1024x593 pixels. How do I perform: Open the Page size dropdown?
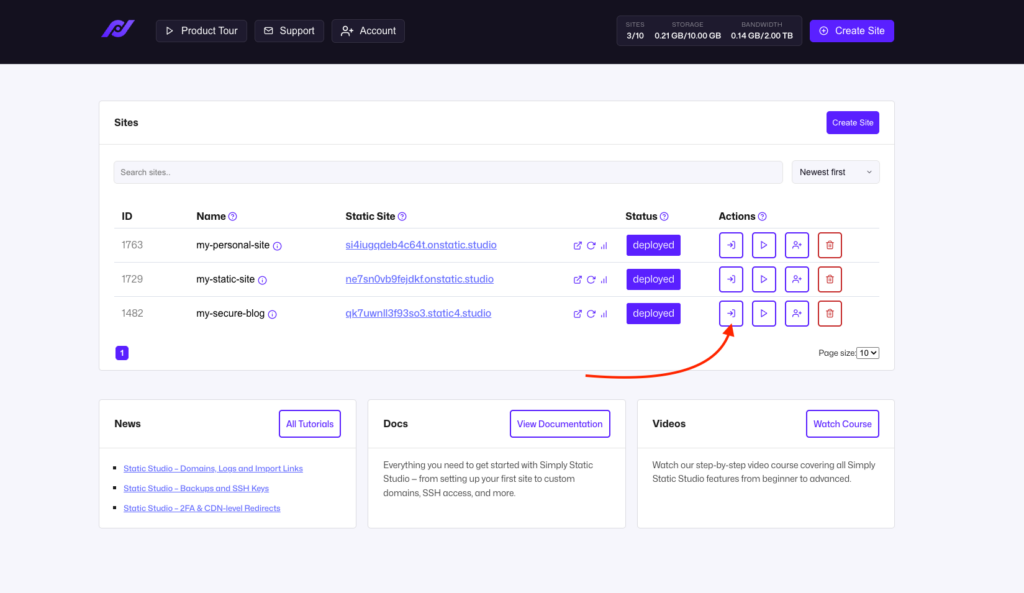click(867, 353)
